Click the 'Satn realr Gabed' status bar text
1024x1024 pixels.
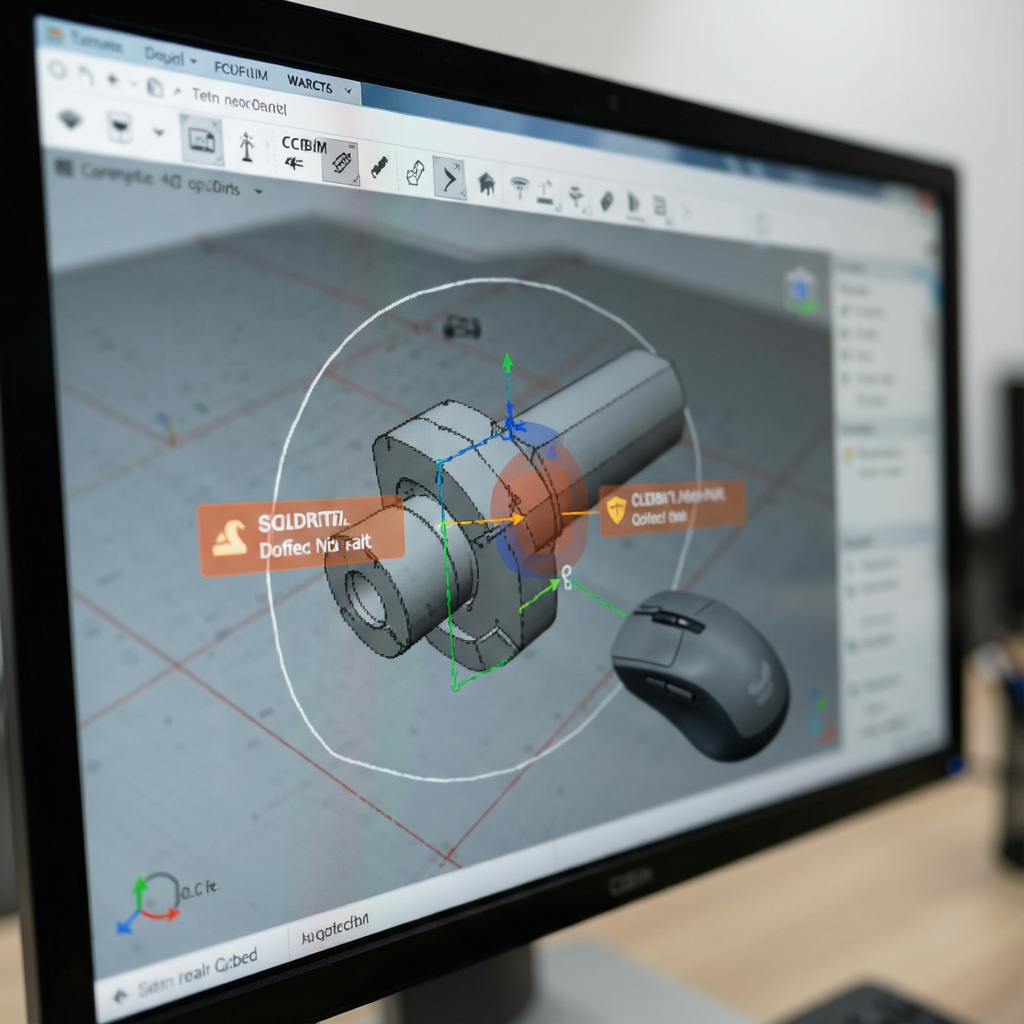pos(198,973)
